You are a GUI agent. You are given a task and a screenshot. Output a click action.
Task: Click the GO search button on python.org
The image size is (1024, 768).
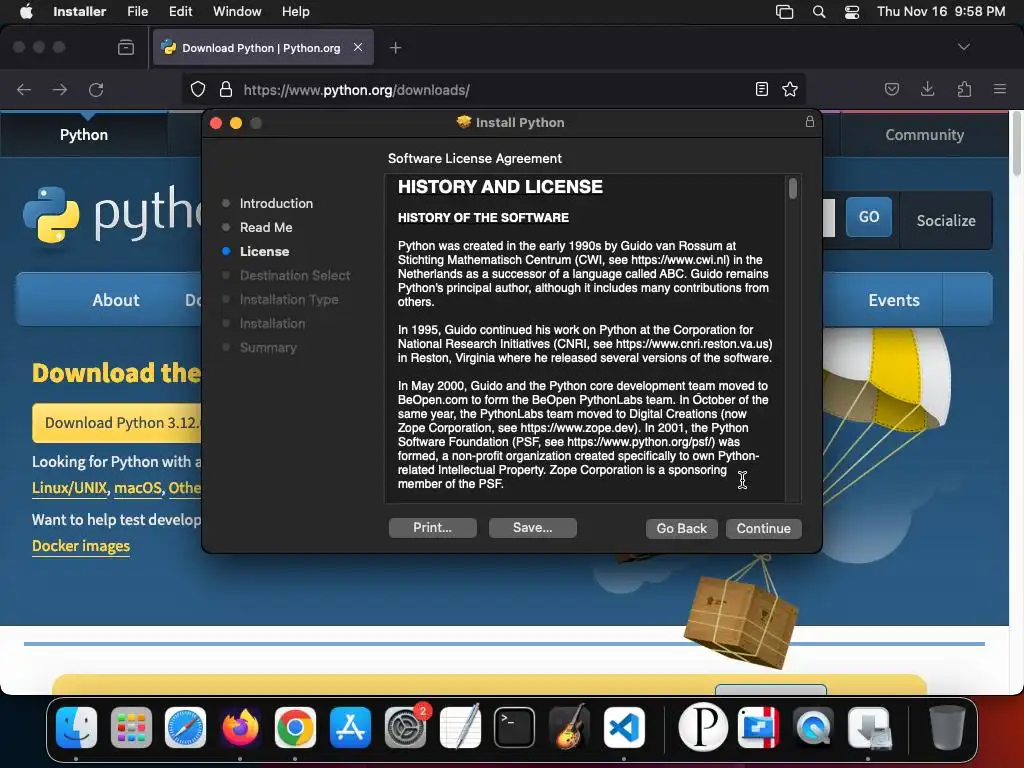(x=869, y=217)
